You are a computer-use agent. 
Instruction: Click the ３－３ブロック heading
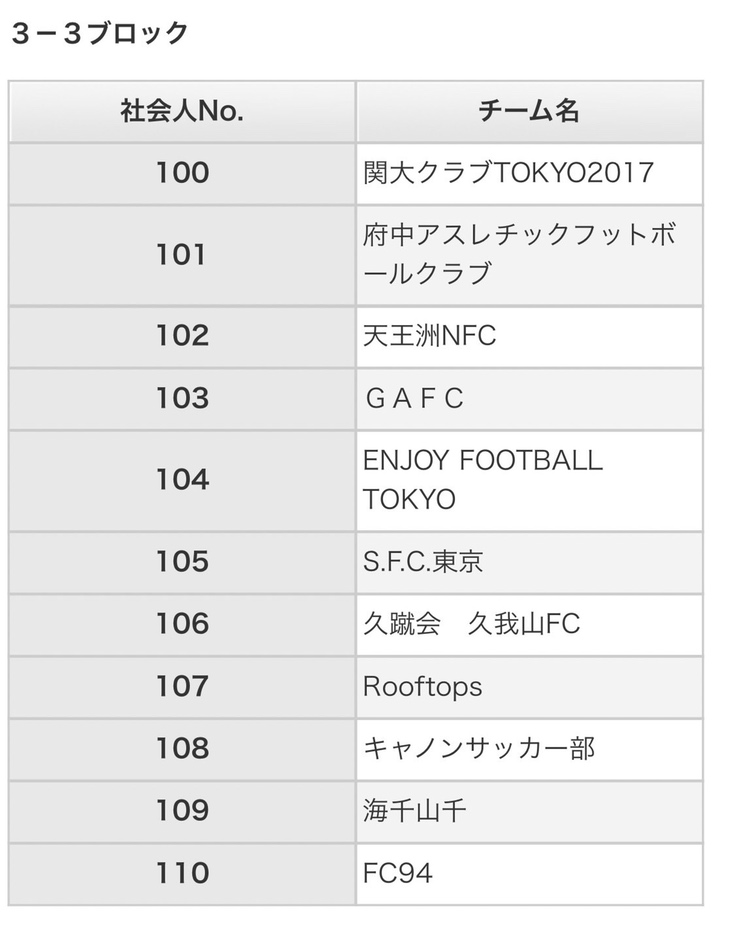[100, 33]
